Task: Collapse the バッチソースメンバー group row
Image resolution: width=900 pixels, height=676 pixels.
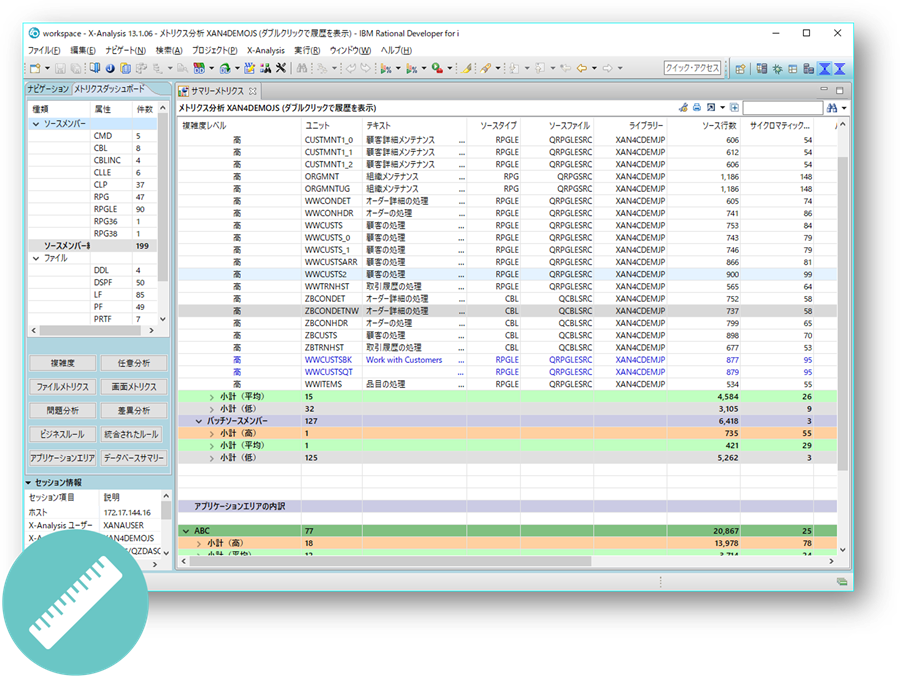Action: 199,421
